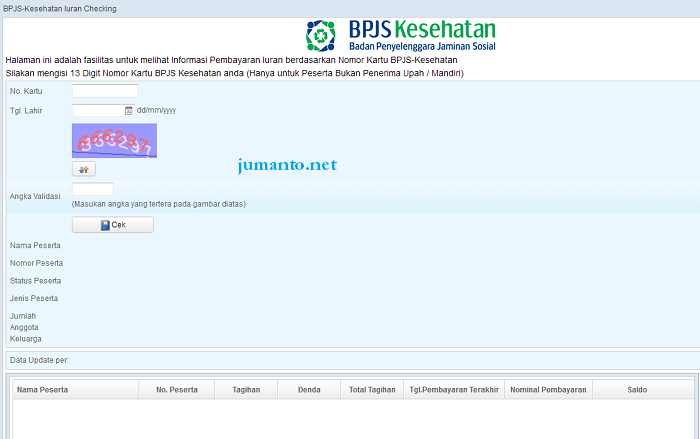Click the No. Kartu input field

105,91
